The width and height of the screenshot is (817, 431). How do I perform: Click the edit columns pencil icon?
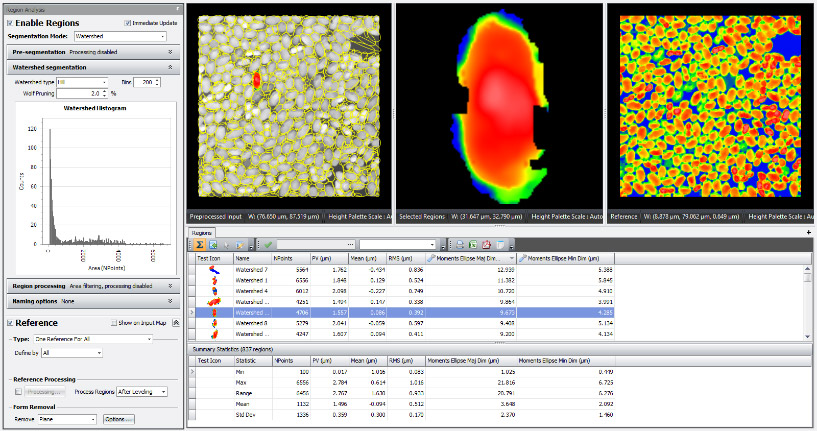pyautogui.click(x=239, y=244)
